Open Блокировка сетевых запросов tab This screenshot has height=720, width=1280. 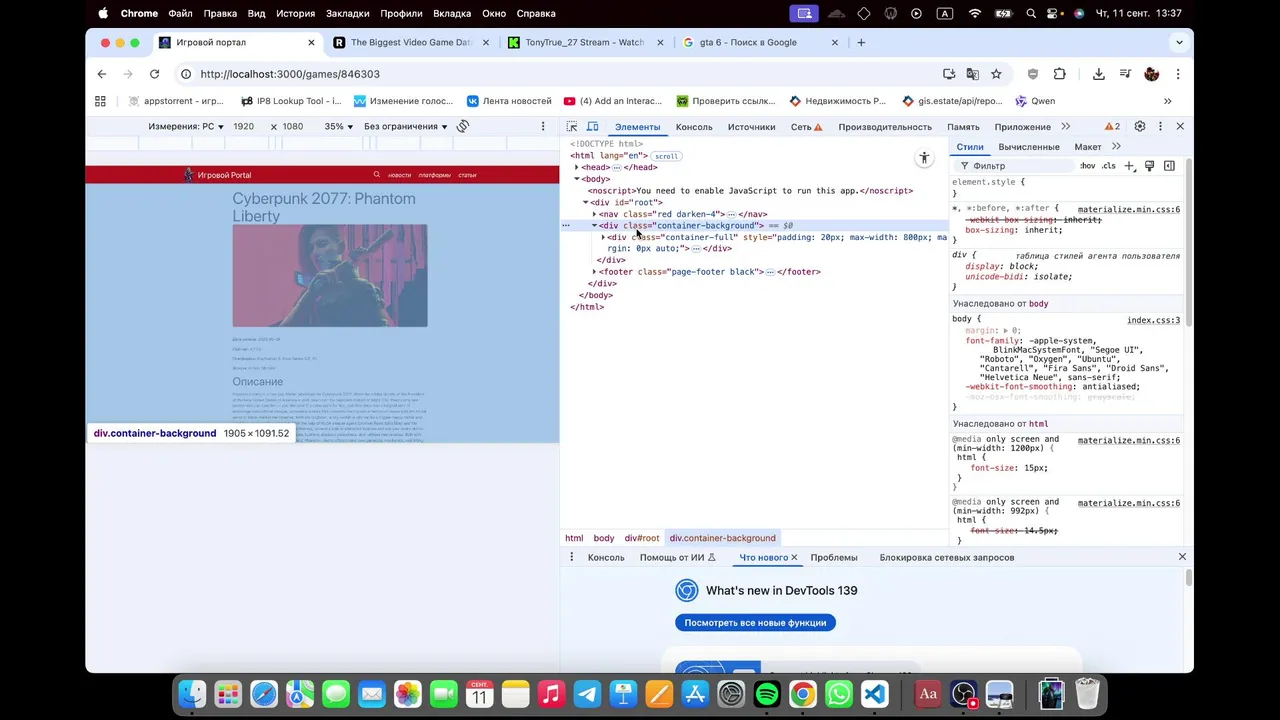[x=946, y=558]
